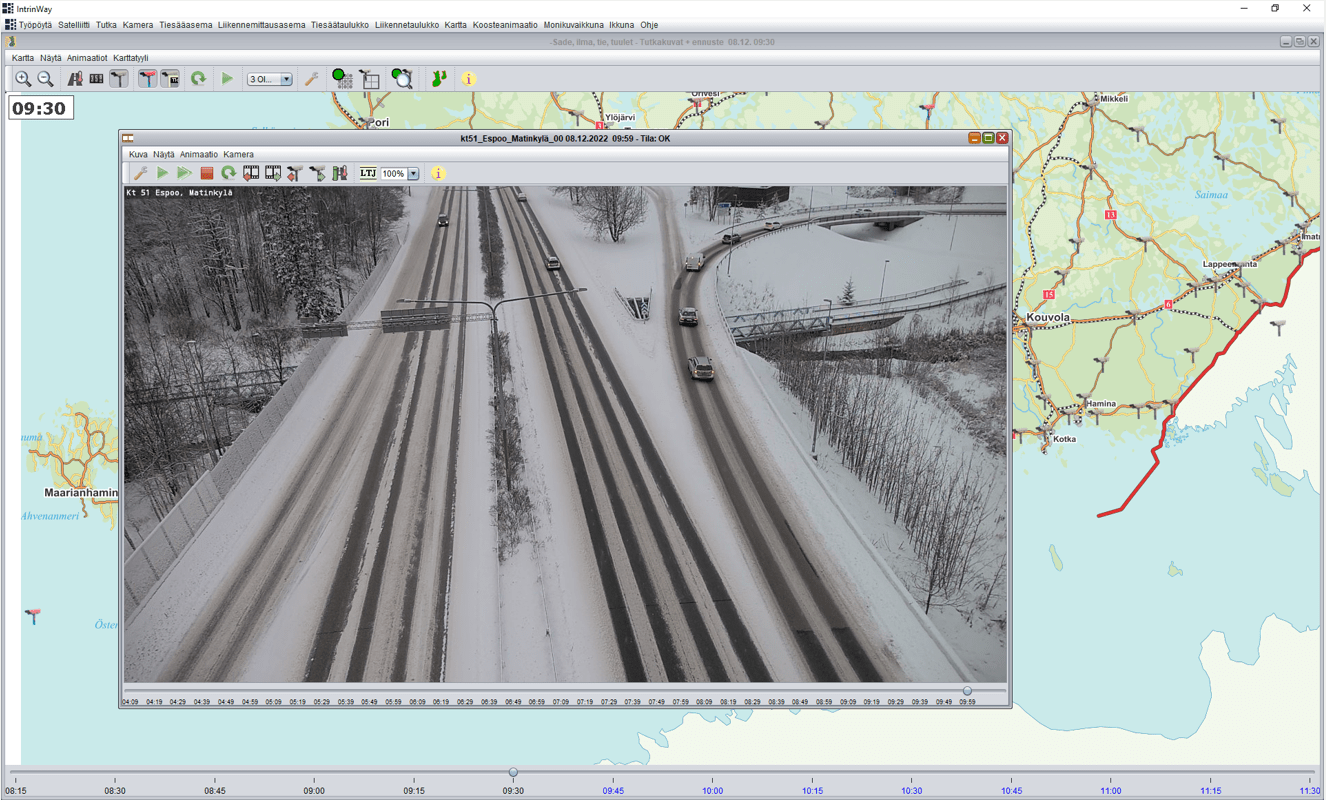Open Satelliitti menu in main menu bar
This screenshot has height=800, width=1326.
[x=74, y=25]
